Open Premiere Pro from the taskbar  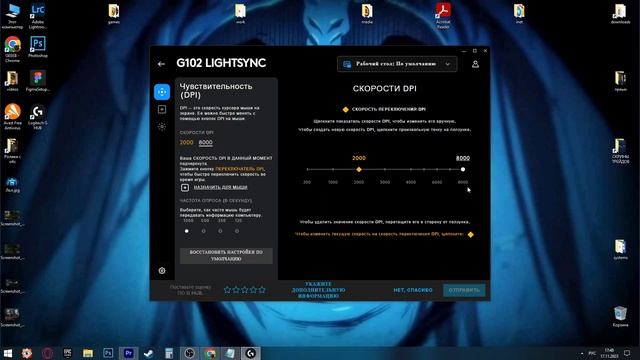click(x=129, y=353)
